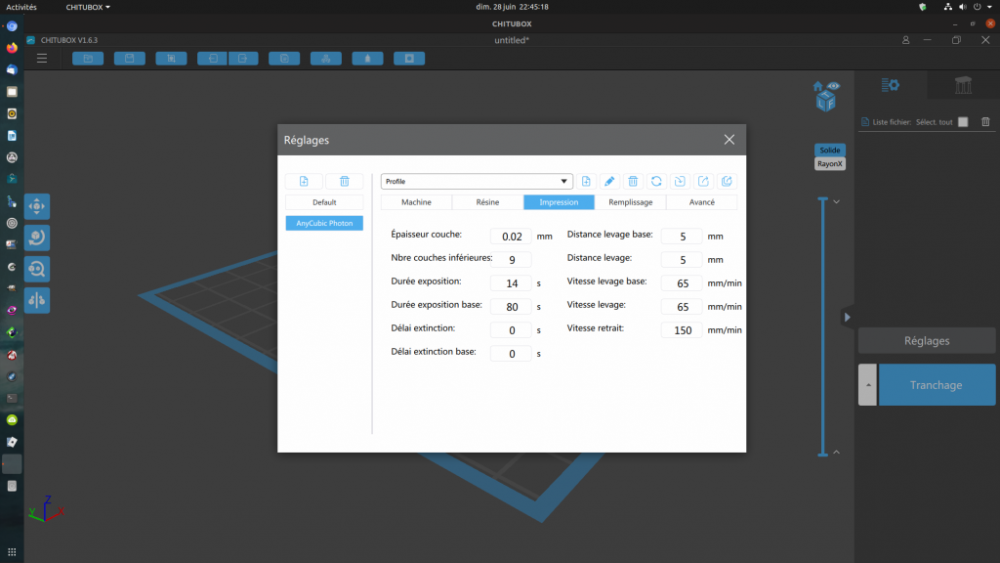Show applications grid in the dock
Image resolution: width=1000 pixels, height=563 pixels.
tap(12, 552)
